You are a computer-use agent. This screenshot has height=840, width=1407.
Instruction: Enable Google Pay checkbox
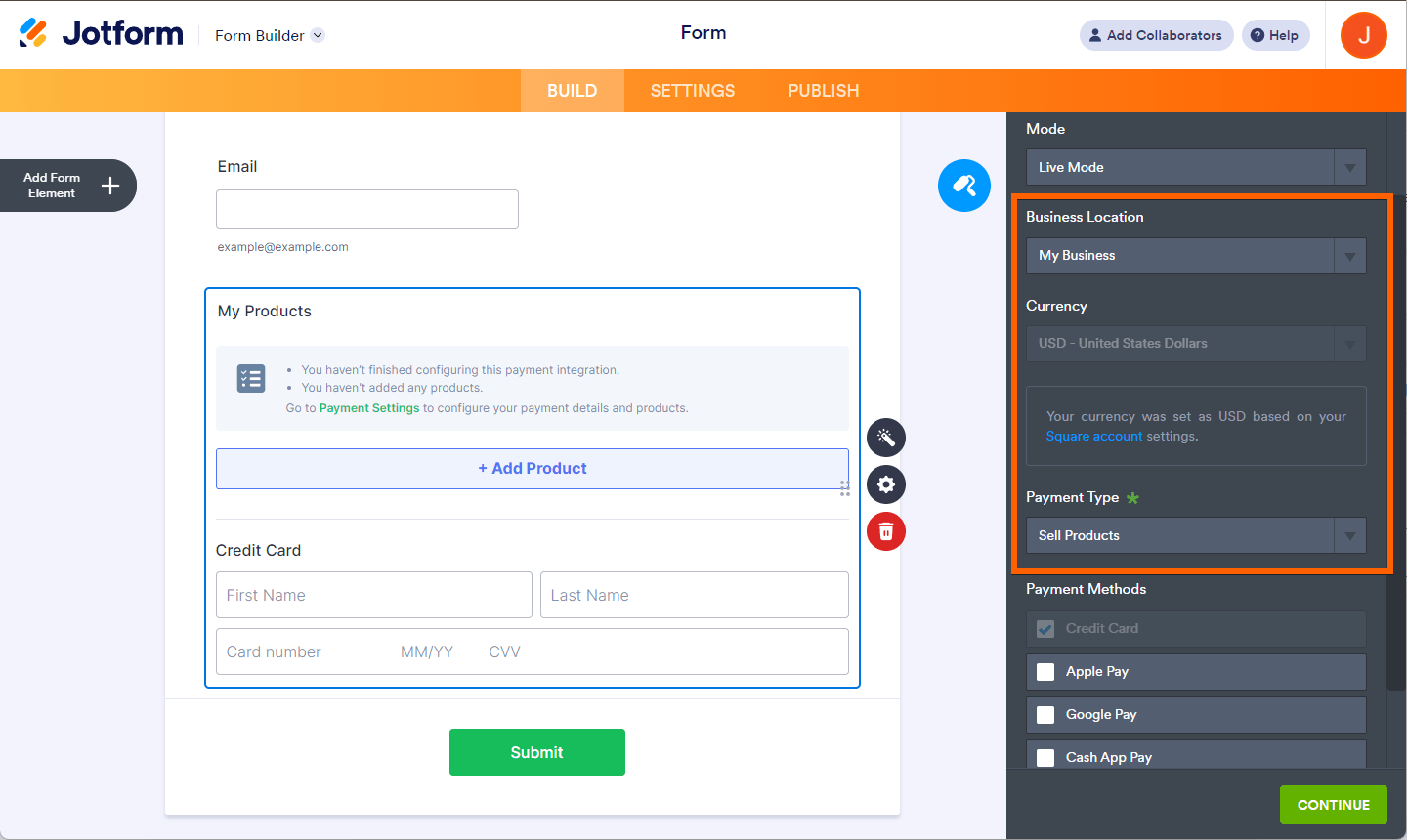1045,715
